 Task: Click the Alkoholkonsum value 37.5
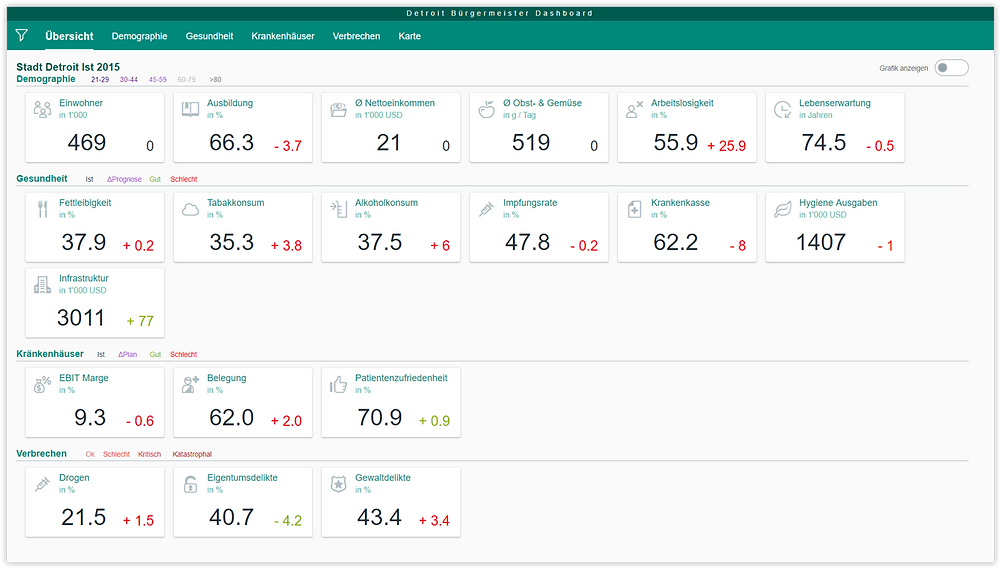point(379,242)
